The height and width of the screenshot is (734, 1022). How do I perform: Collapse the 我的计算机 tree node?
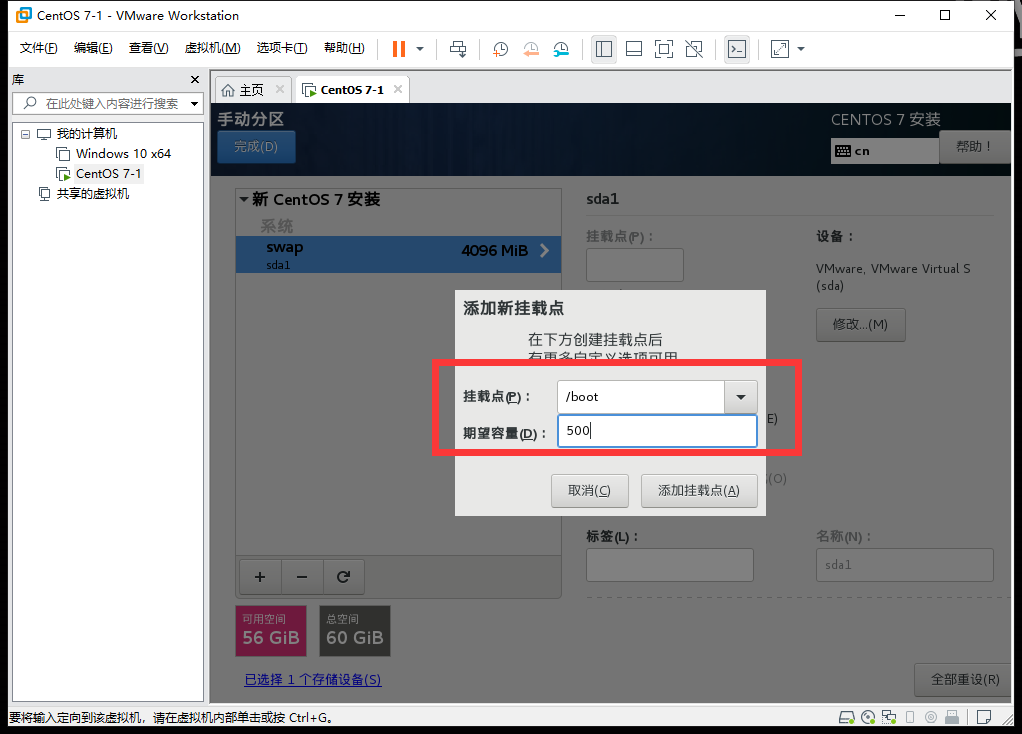[x=25, y=134]
